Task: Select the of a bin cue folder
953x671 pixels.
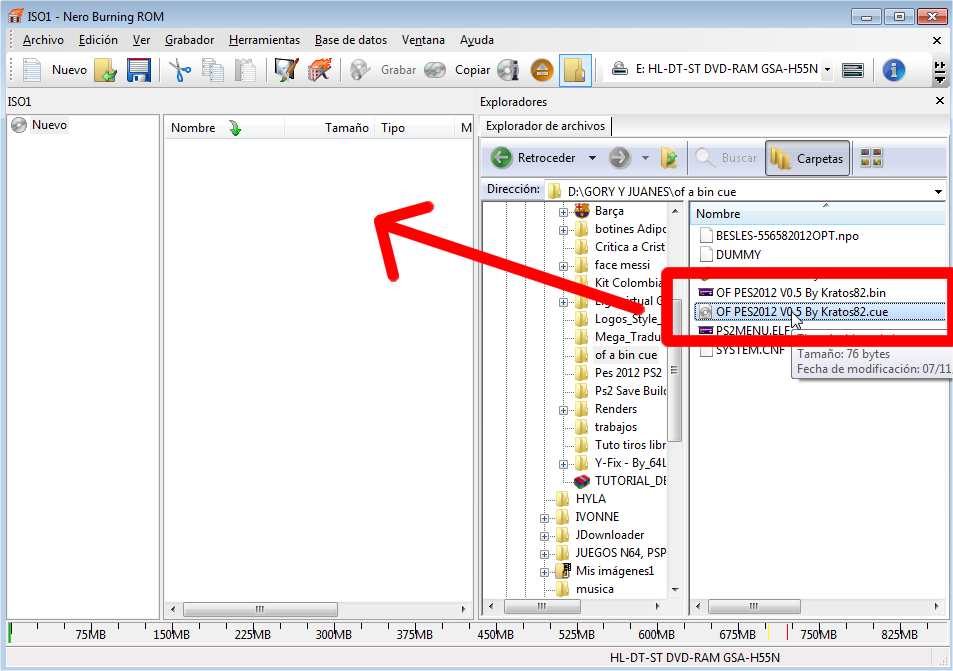Action: 625,355
